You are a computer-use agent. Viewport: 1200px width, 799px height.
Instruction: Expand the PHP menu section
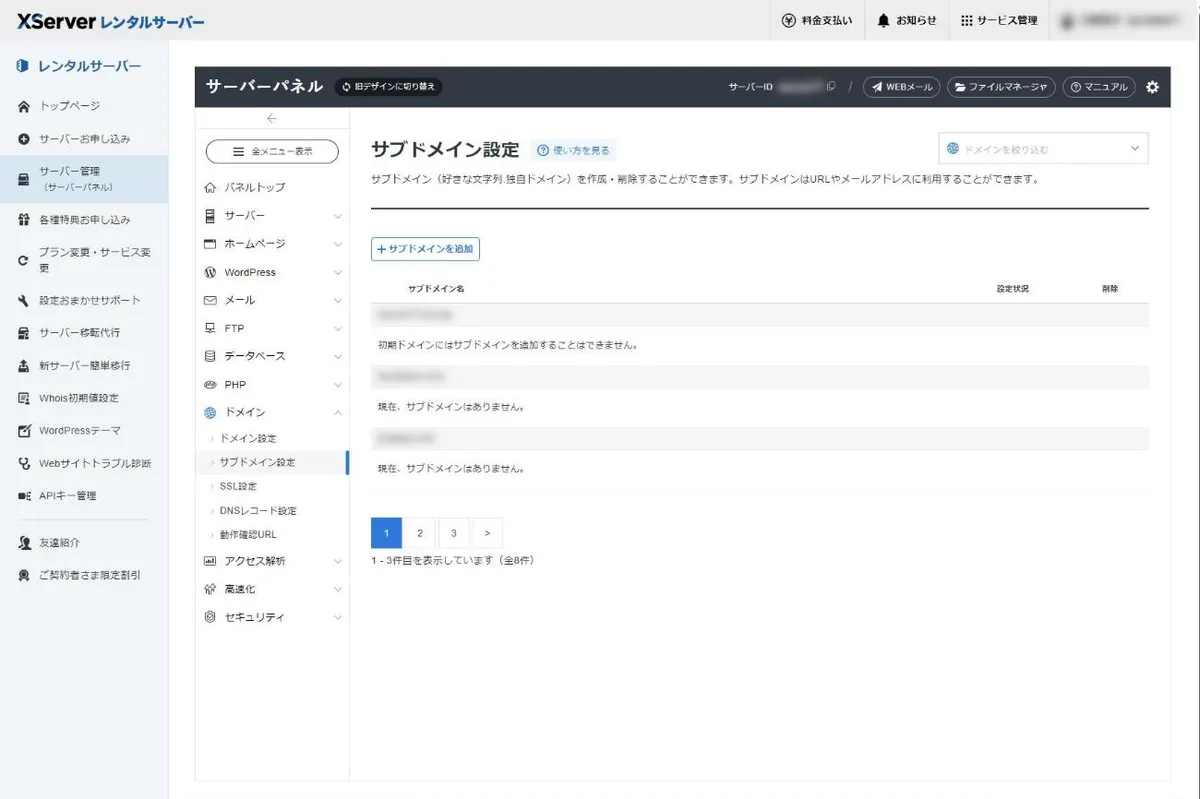[272, 384]
